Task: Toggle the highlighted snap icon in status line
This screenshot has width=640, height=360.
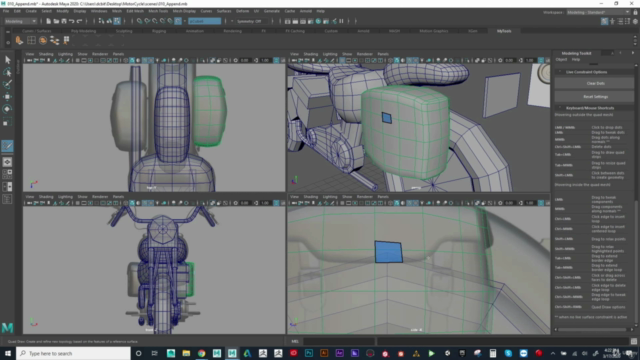Action: (178, 21)
